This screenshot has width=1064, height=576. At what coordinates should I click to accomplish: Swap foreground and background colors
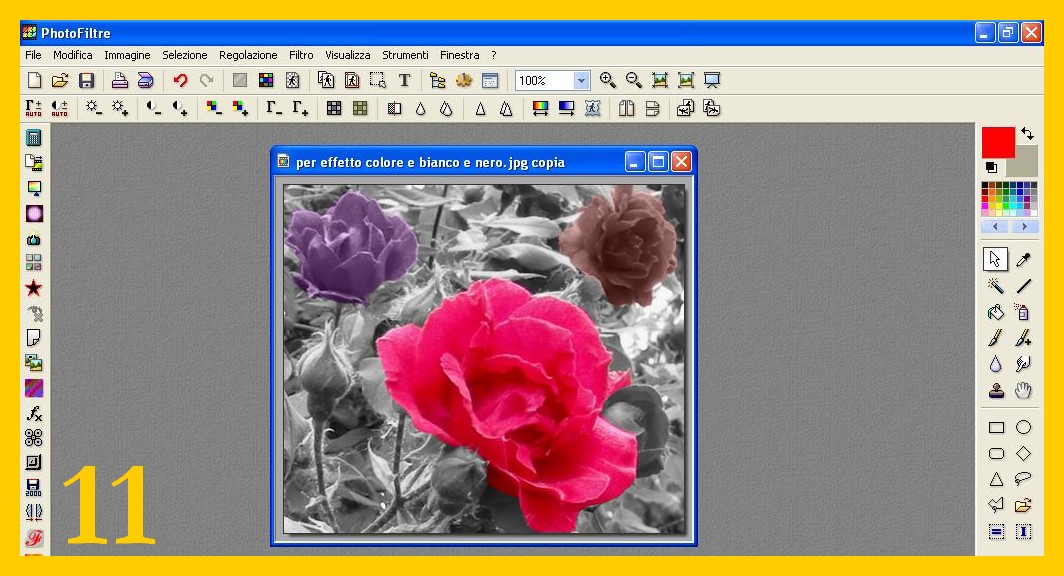coord(1027,133)
